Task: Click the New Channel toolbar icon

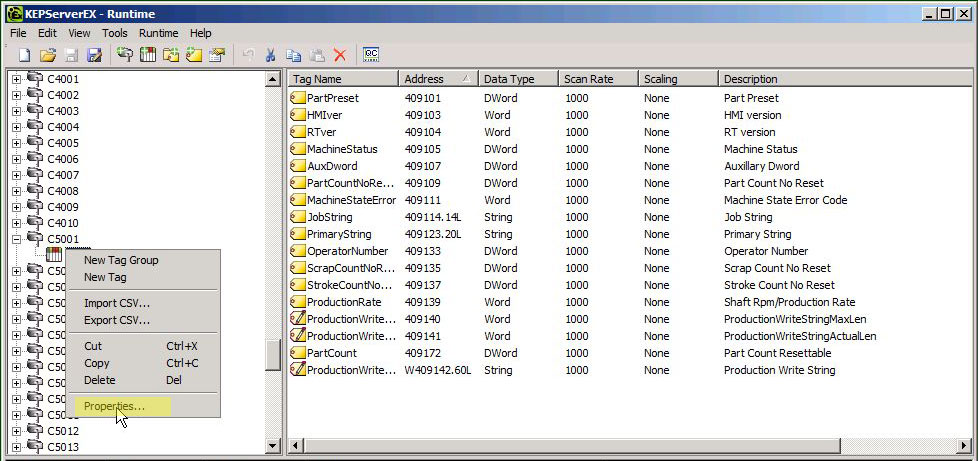Action: (x=125, y=55)
